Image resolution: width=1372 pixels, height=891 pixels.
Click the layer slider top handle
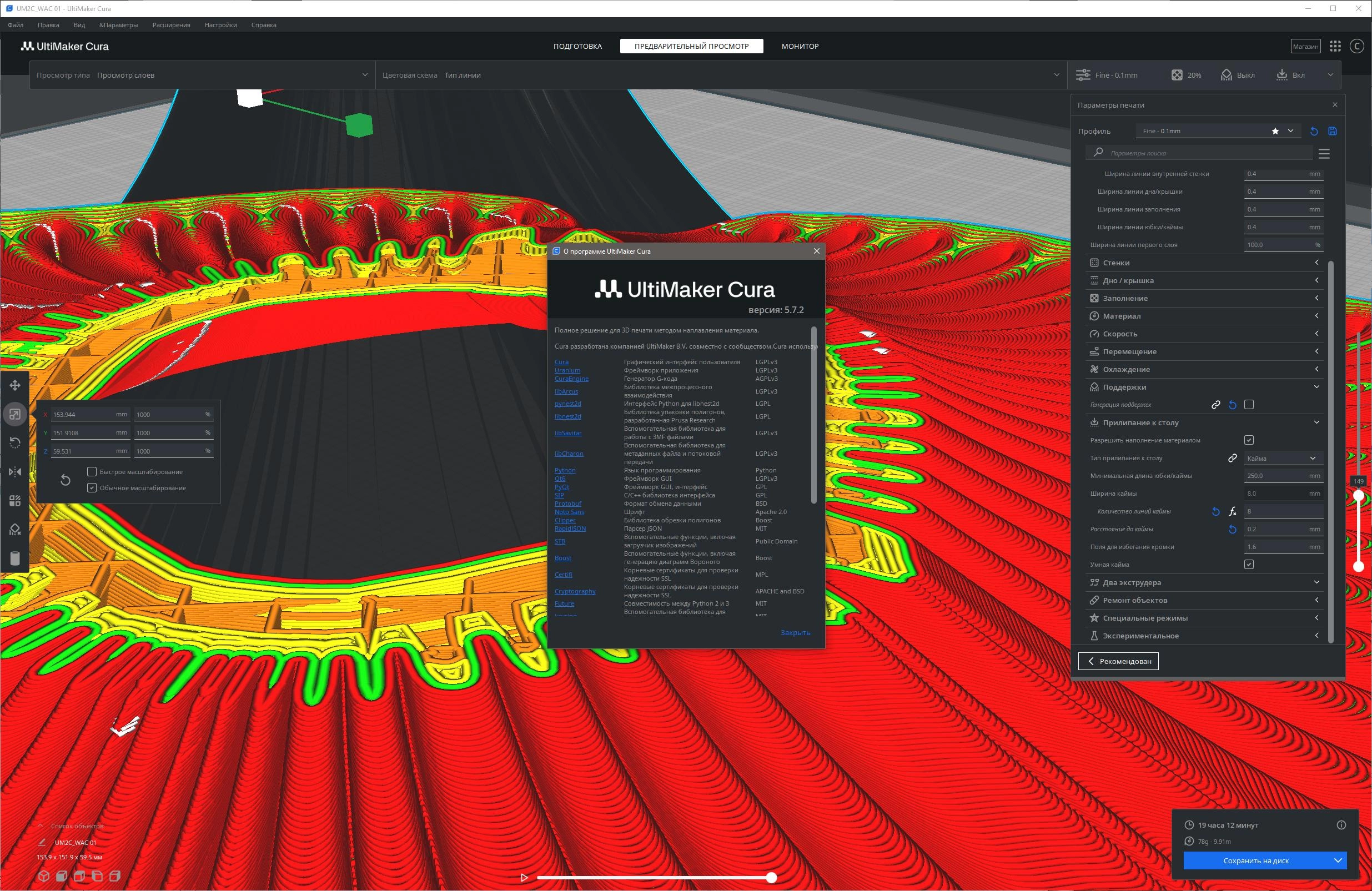[x=1359, y=495]
